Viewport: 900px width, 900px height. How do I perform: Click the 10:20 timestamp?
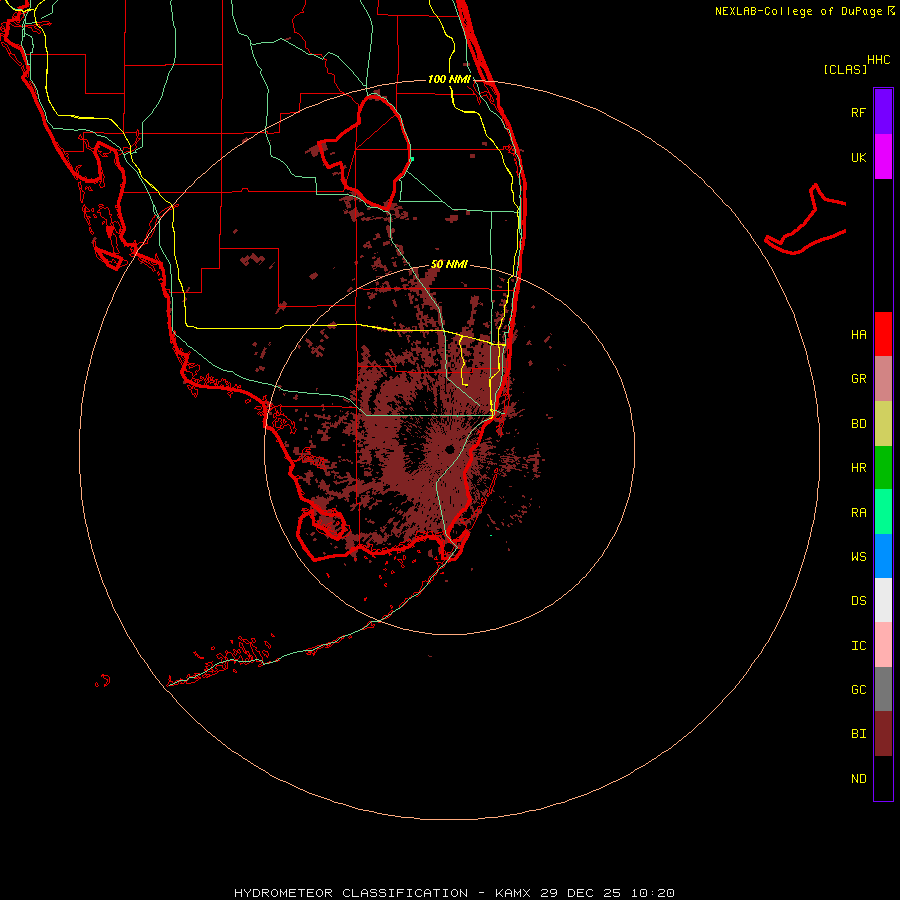tap(652, 893)
